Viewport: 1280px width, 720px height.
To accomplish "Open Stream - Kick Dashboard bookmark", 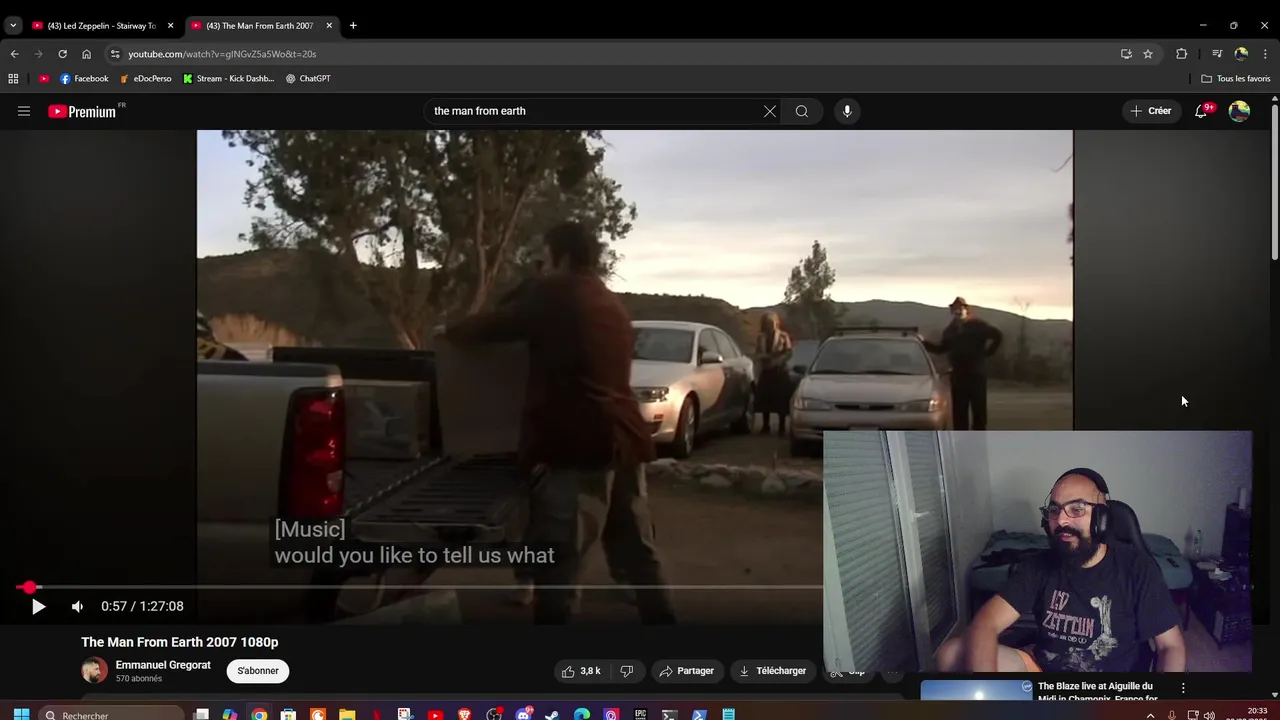I will 229,78.
